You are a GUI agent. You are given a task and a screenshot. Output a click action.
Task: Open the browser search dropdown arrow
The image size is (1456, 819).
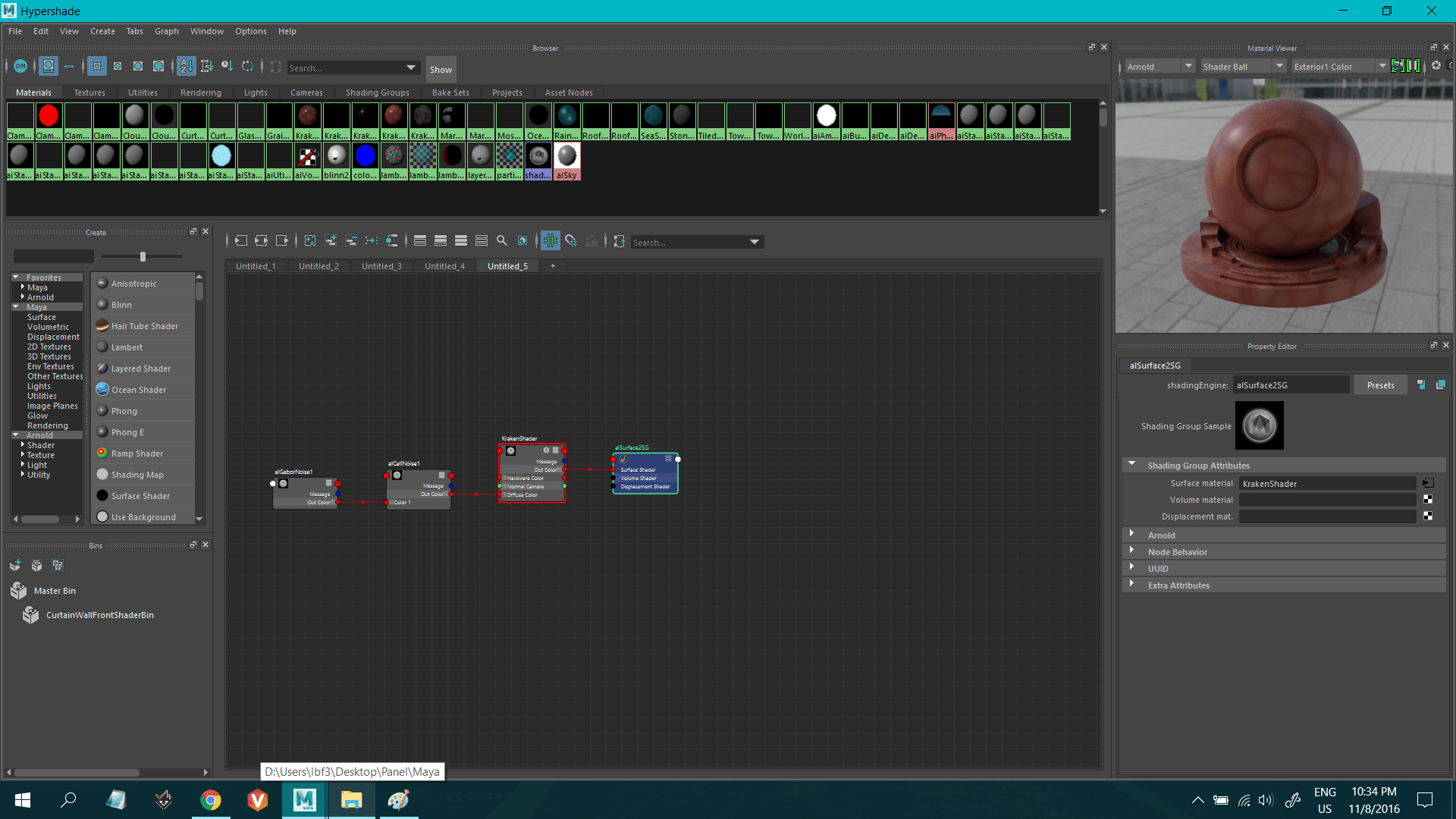click(411, 67)
